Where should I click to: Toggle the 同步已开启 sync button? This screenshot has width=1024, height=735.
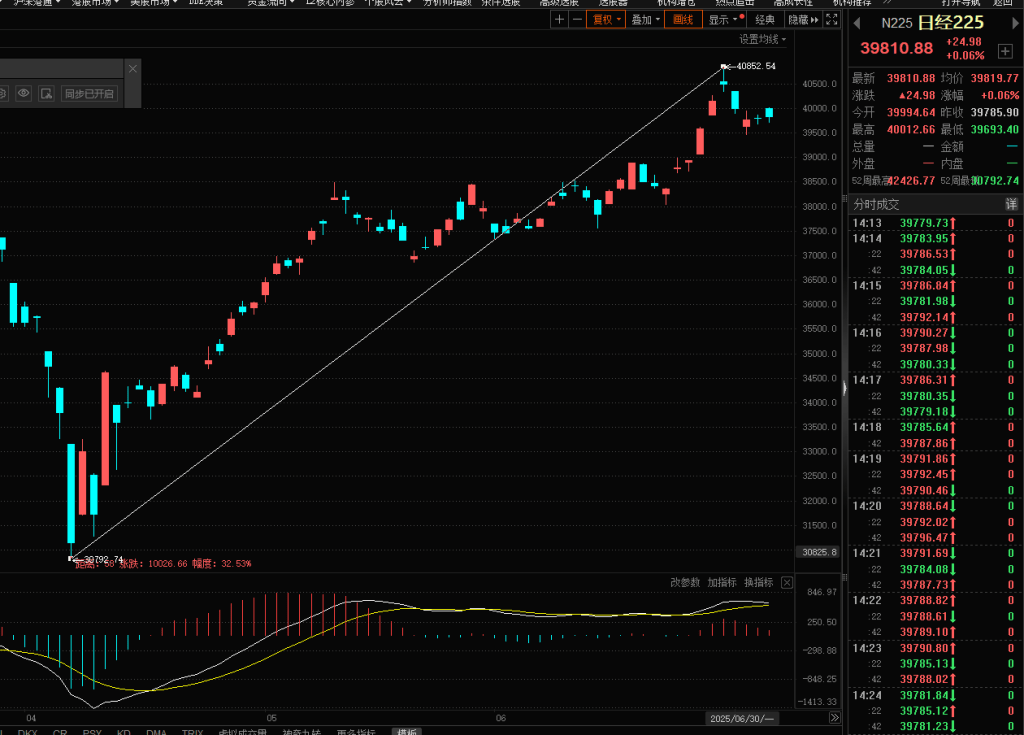coord(89,93)
